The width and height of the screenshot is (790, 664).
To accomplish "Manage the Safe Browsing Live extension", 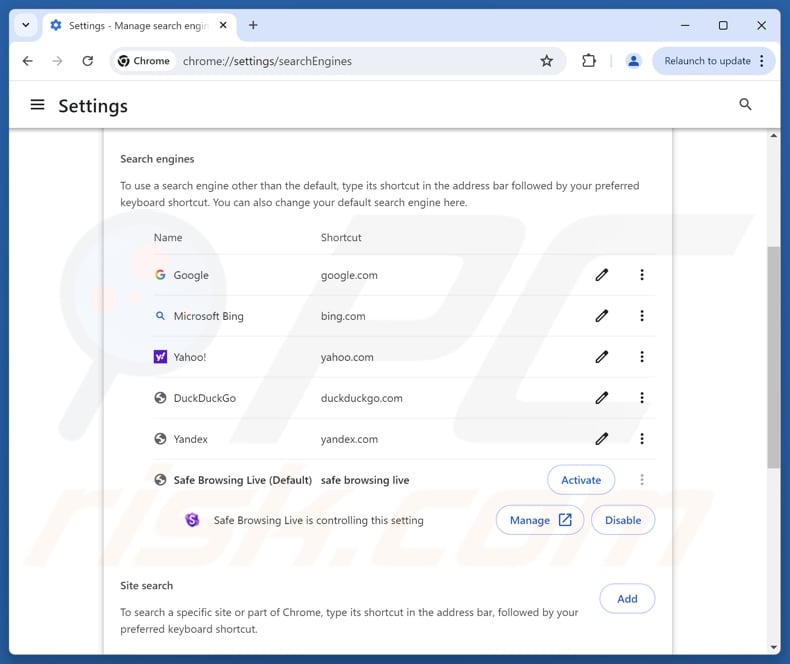I will pos(540,520).
